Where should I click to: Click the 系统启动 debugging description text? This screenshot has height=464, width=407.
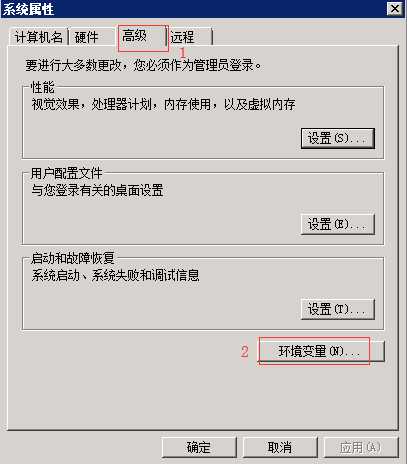115,275
